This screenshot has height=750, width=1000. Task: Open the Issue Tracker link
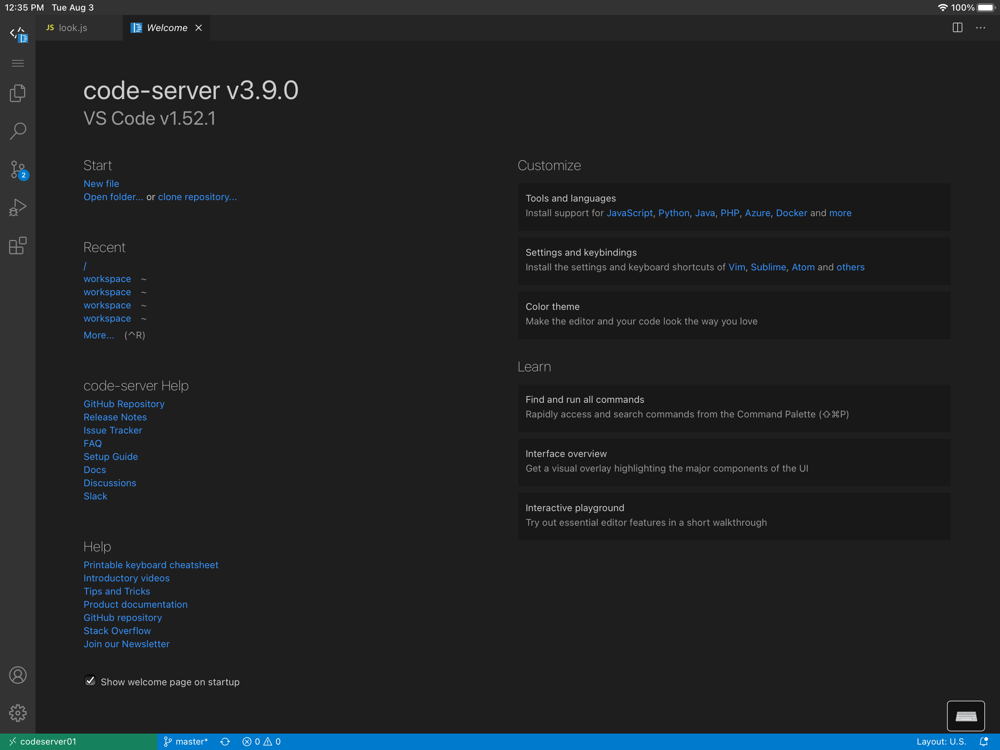tap(112, 430)
